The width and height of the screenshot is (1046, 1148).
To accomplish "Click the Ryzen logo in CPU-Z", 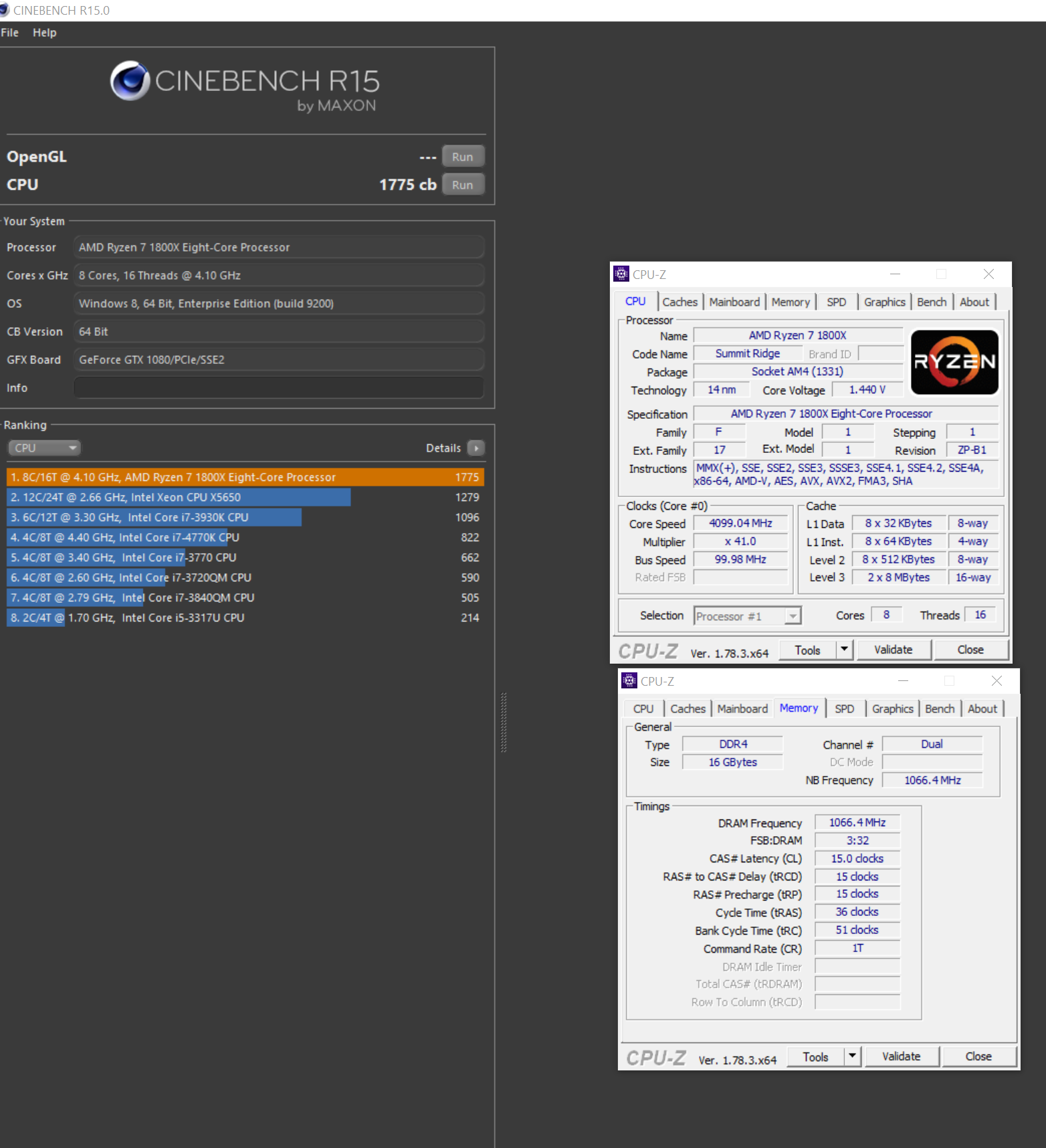I will [x=954, y=362].
